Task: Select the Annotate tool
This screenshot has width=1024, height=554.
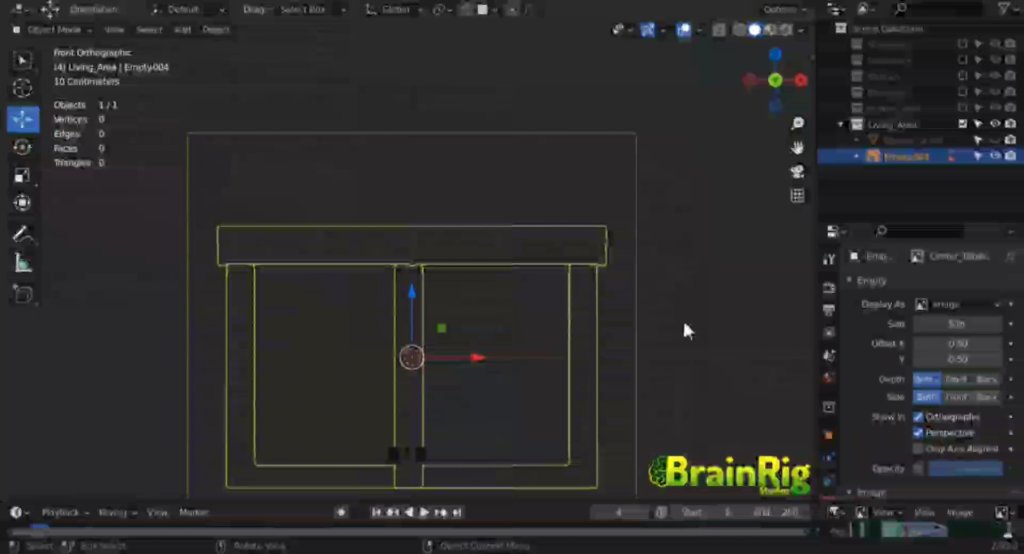Action: pyautogui.click(x=23, y=234)
